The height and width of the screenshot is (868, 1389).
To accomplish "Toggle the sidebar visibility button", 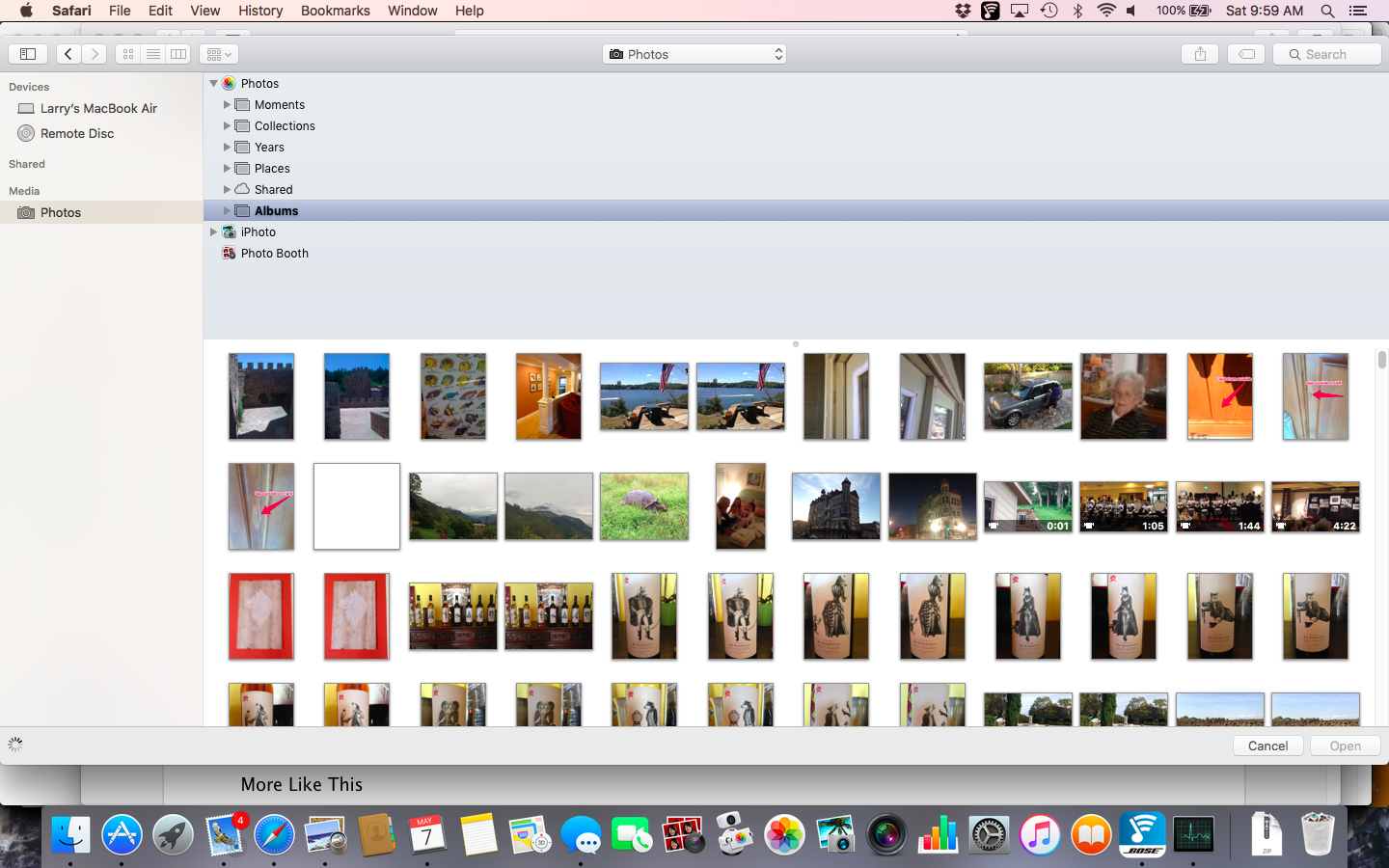I will pos(28,54).
